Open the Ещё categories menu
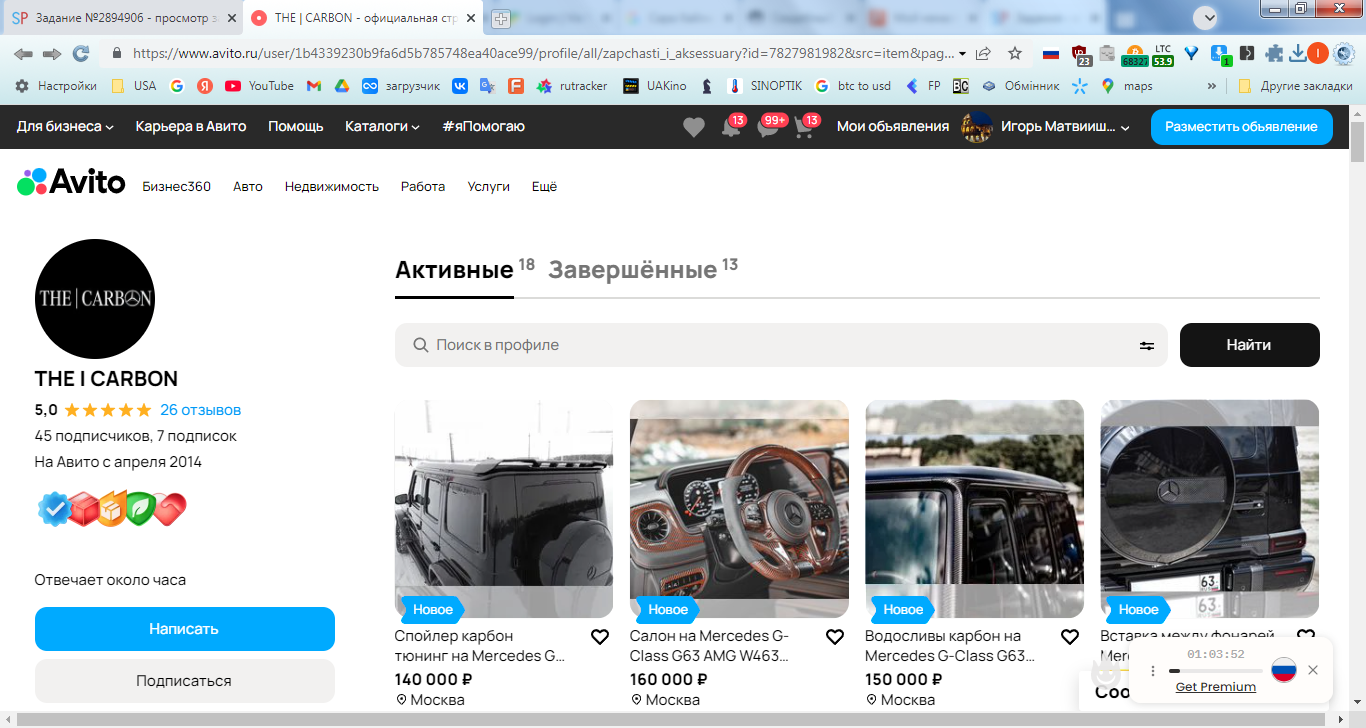 (x=544, y=186)
